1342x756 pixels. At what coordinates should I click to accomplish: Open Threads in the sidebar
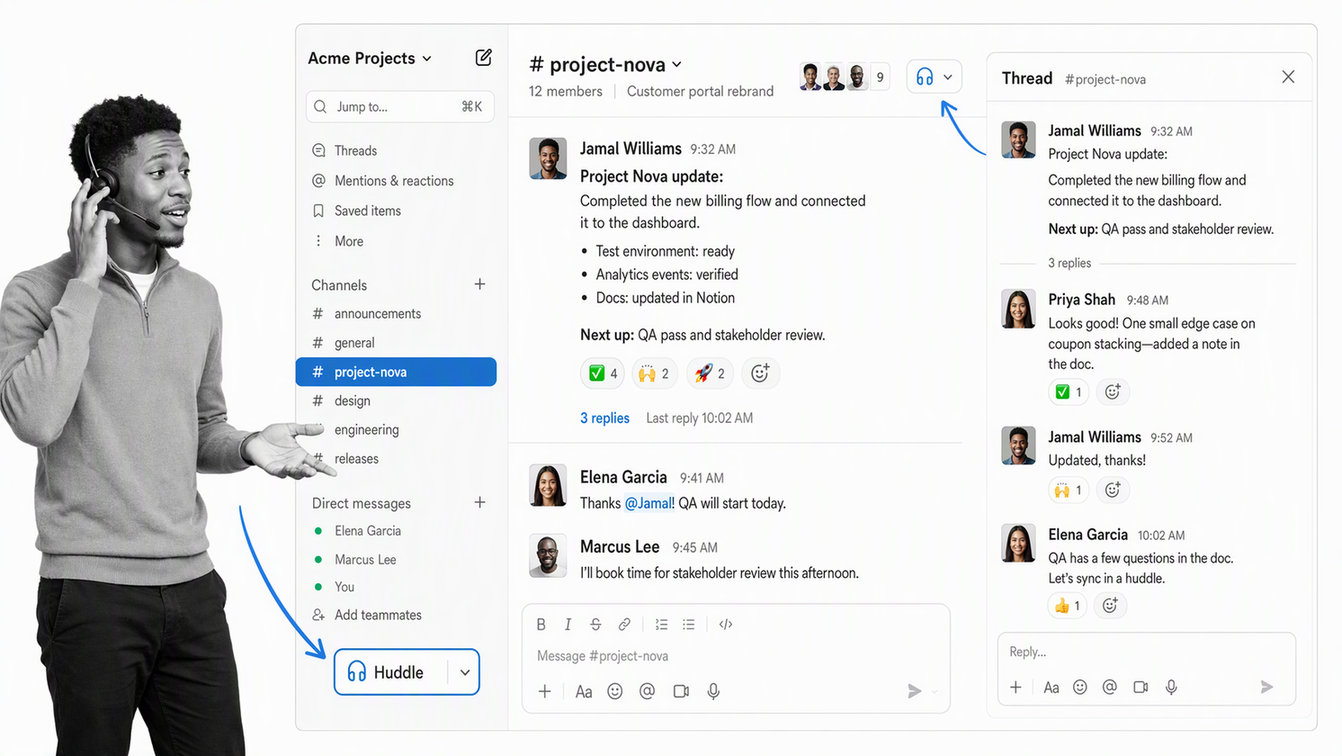pos(344,151)
